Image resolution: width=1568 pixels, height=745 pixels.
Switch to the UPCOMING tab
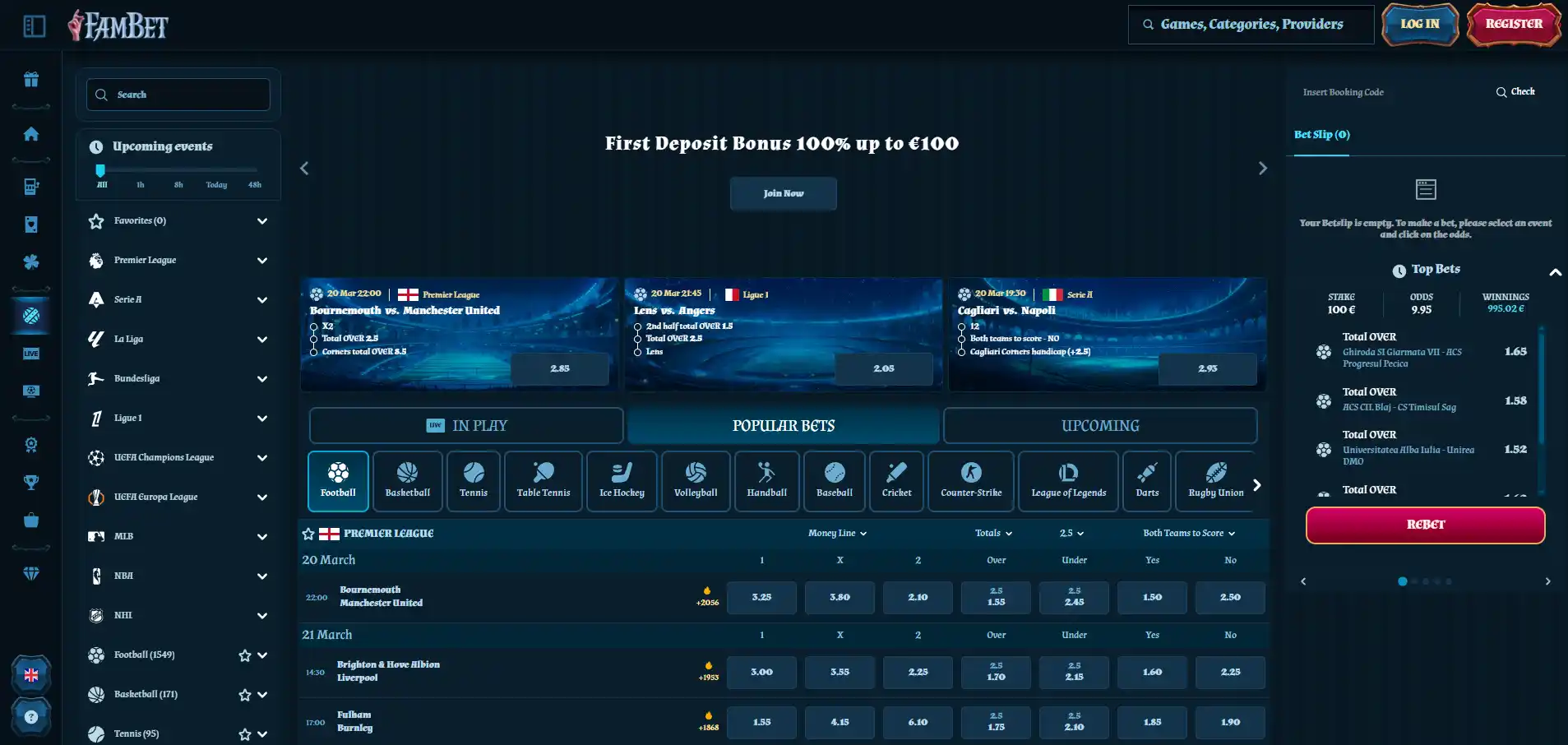[x=1100, y=426]
